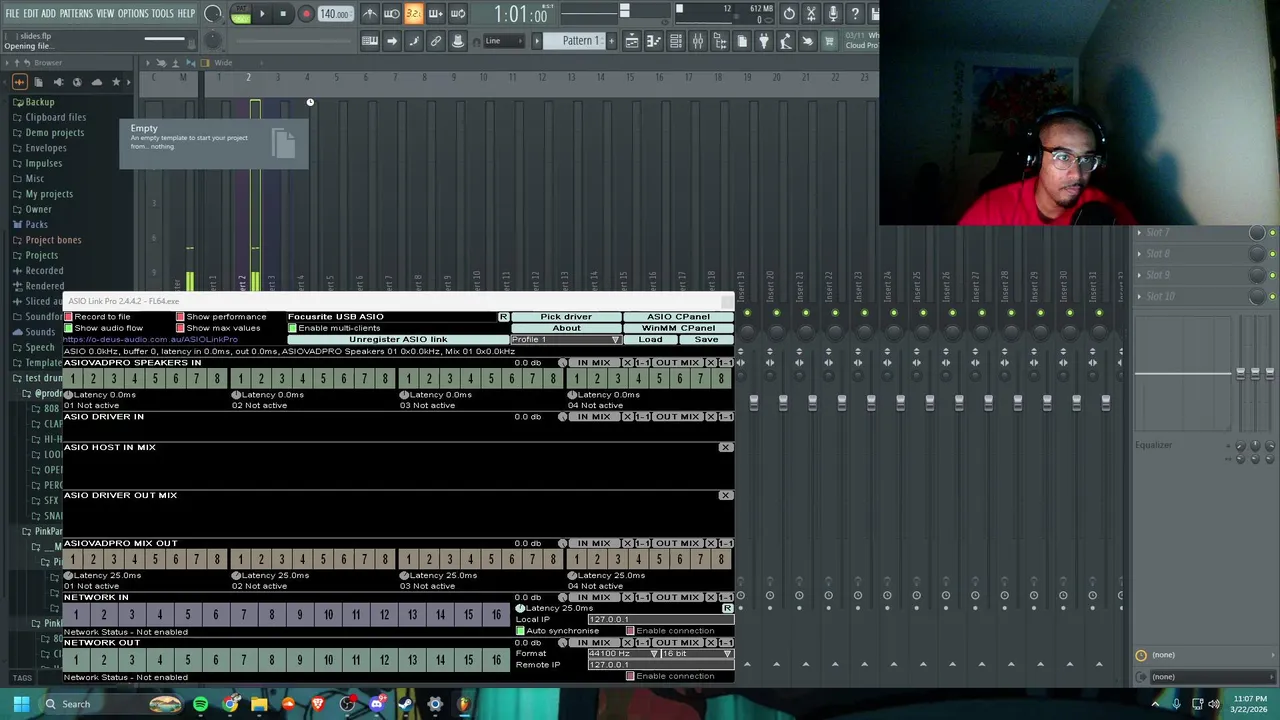Toggle the PAT/SONG mode switch

point(241,14)
